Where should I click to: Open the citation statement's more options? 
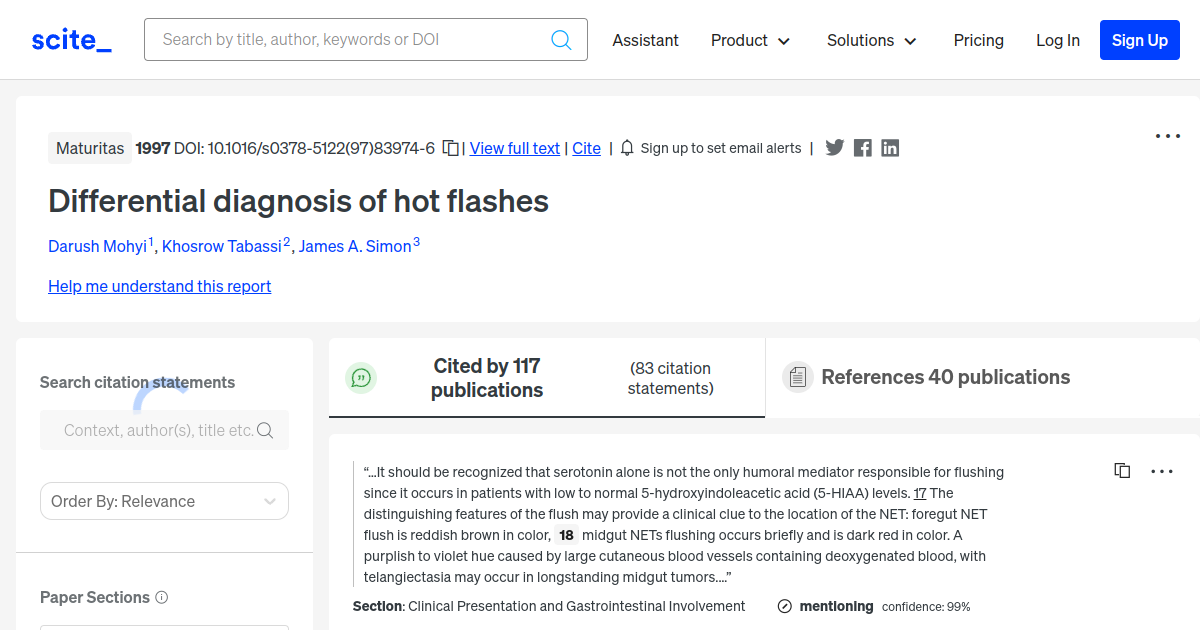tap(1161, 471)
